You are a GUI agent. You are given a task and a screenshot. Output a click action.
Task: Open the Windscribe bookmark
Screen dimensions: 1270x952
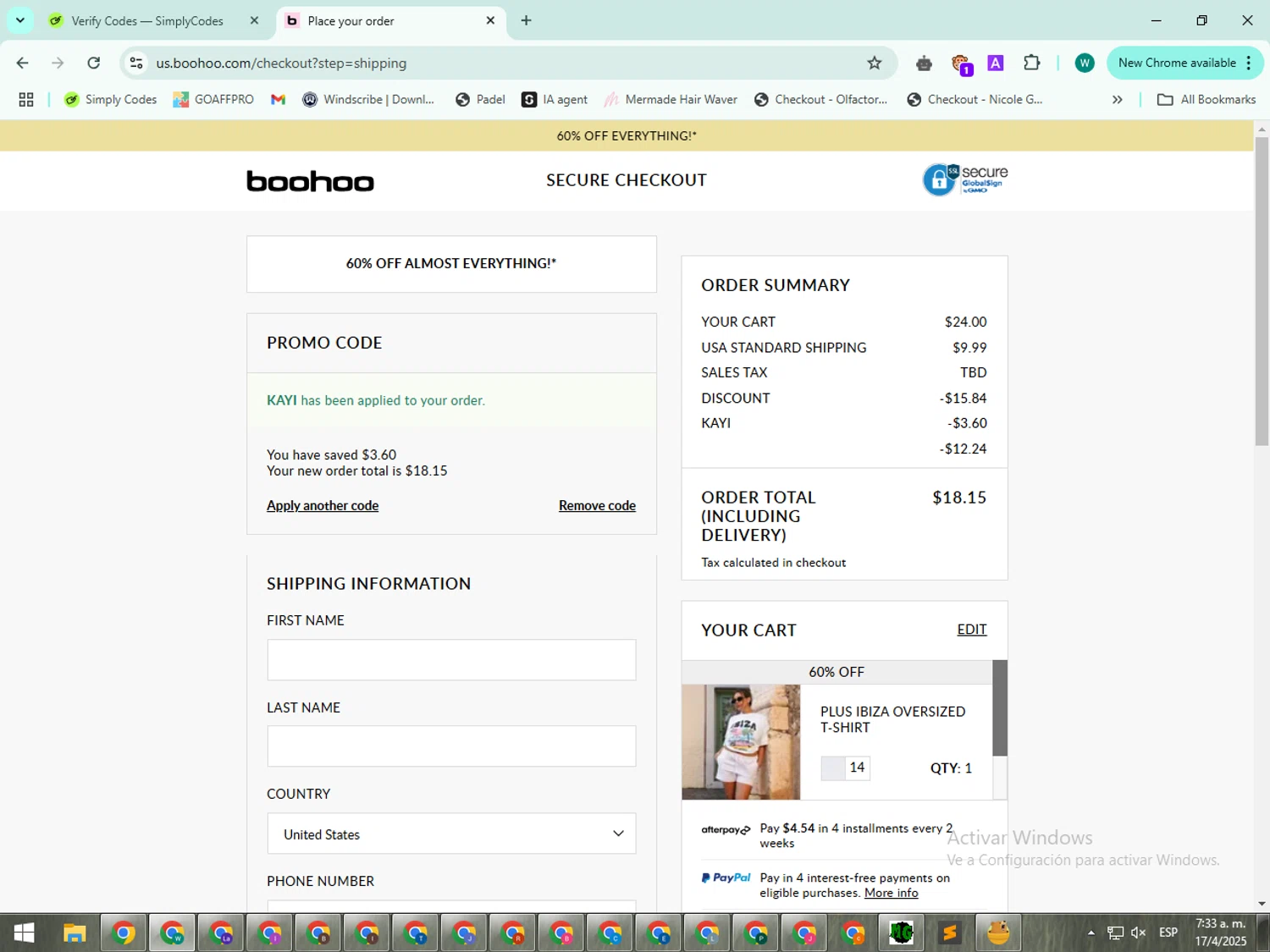[368, 100]
